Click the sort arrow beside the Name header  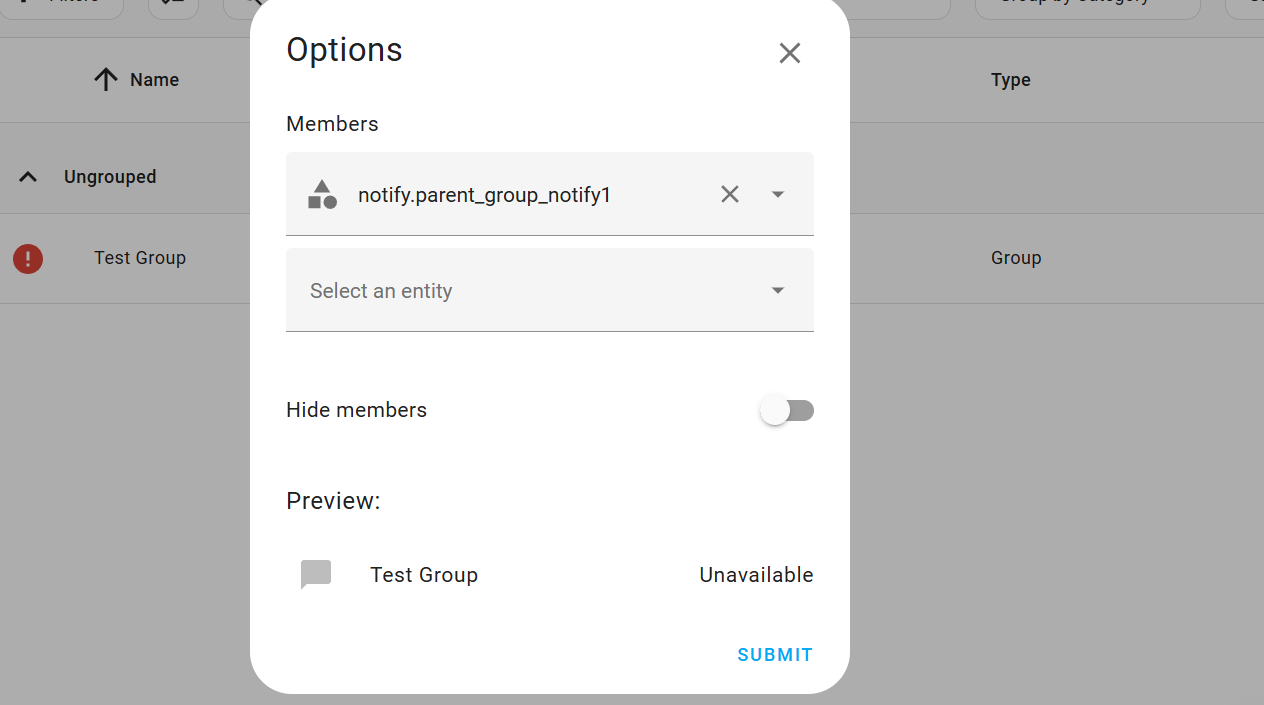pos(105,79)
